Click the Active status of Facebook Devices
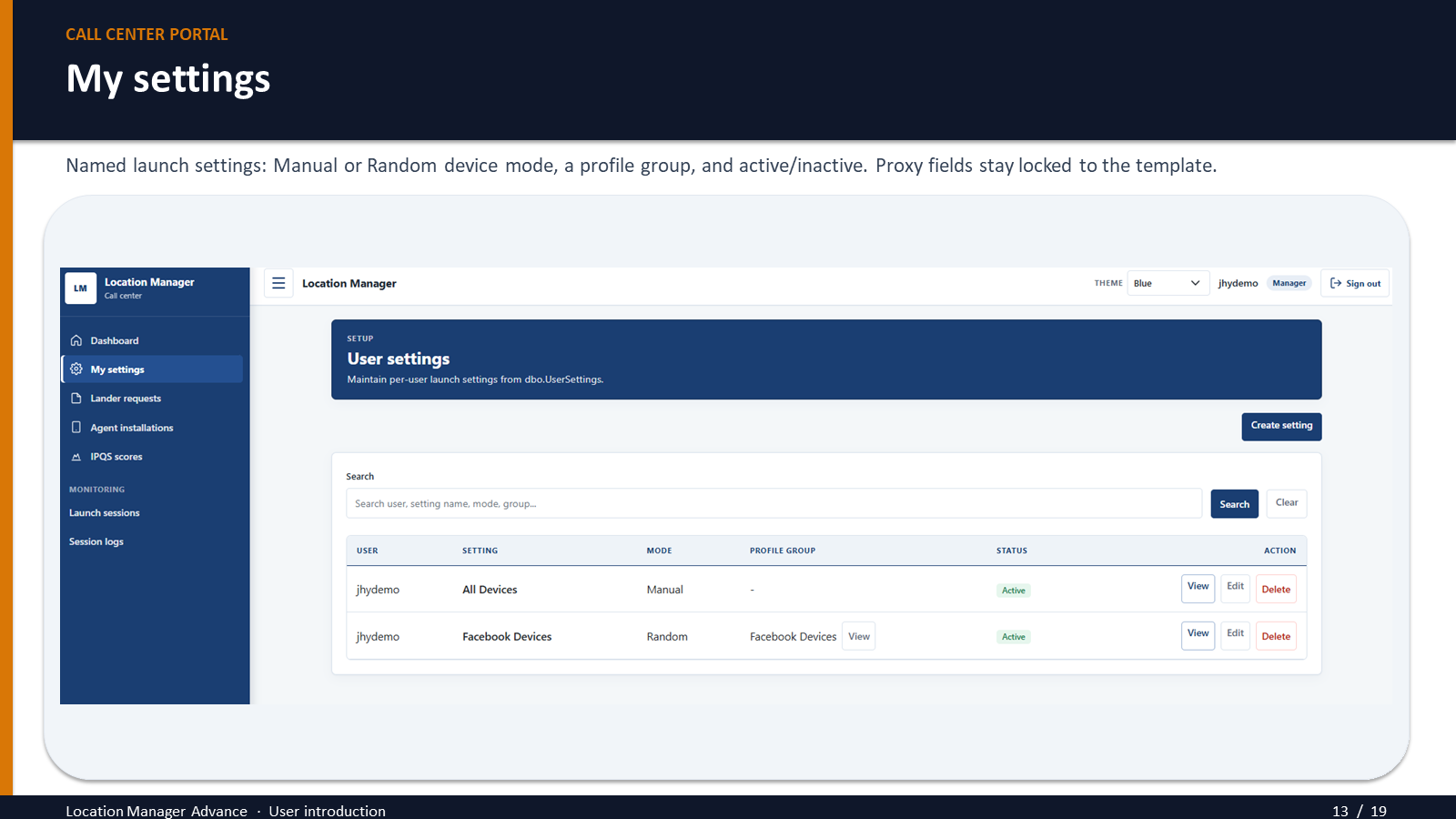Viewport: 1456px width, 819px height. pyautogui.click(x=1014, y=637)
